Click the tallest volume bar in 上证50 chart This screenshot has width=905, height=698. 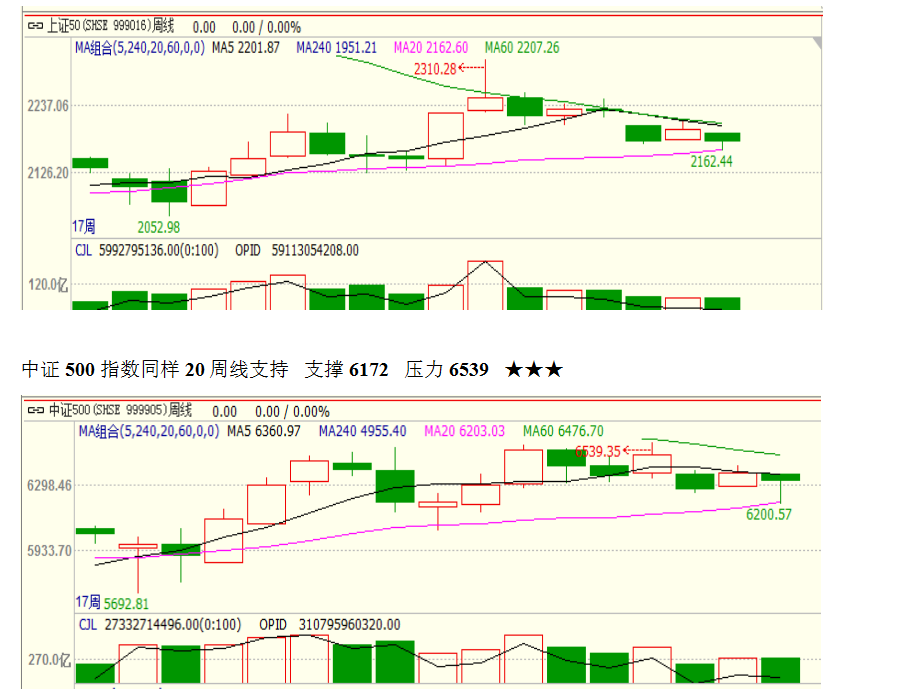click(485, 285)
